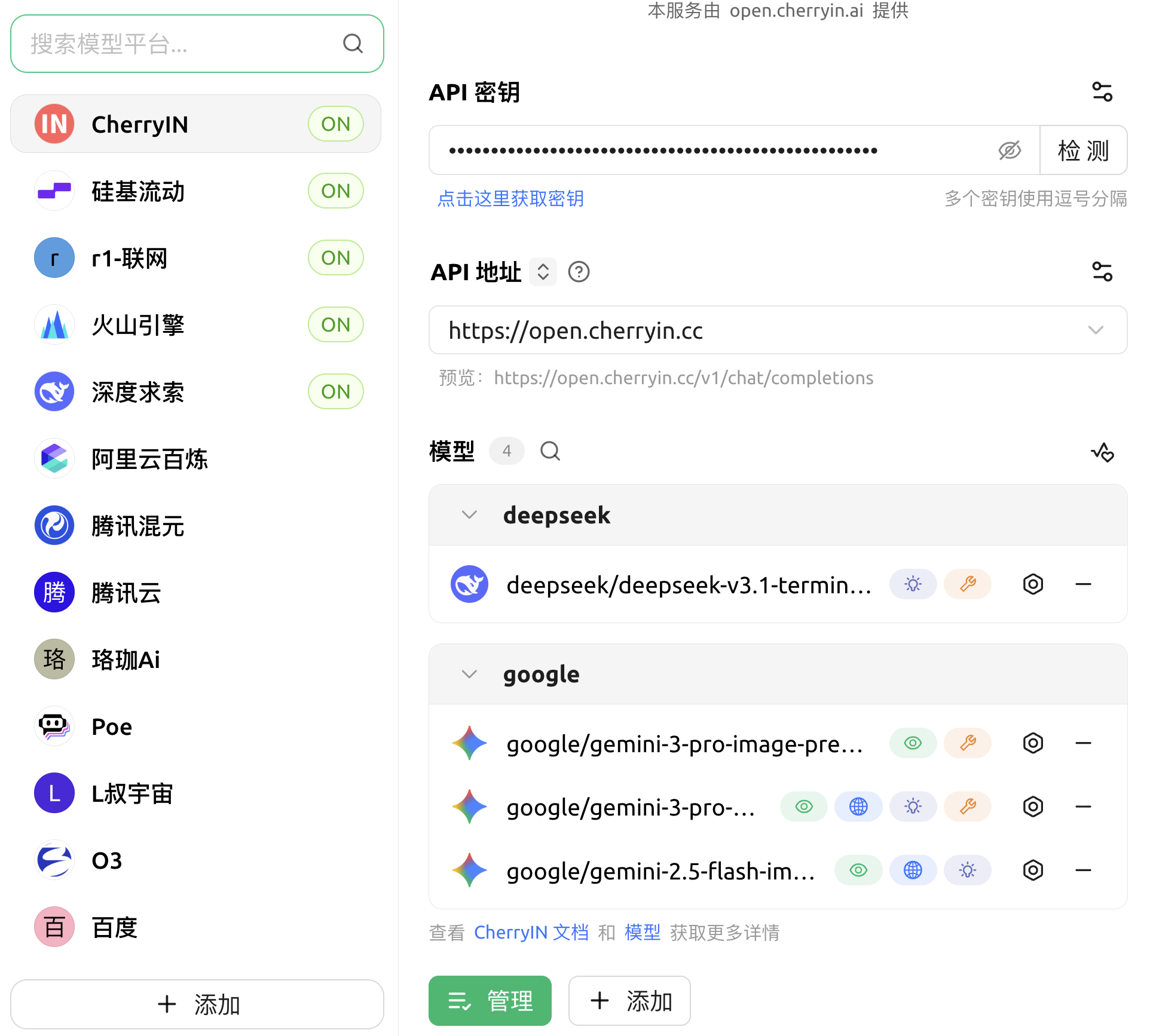Click web search globe tag on gemini-2.5-flash
The width and height of the screenshot is (1150, 1036).
click(913, 871)
